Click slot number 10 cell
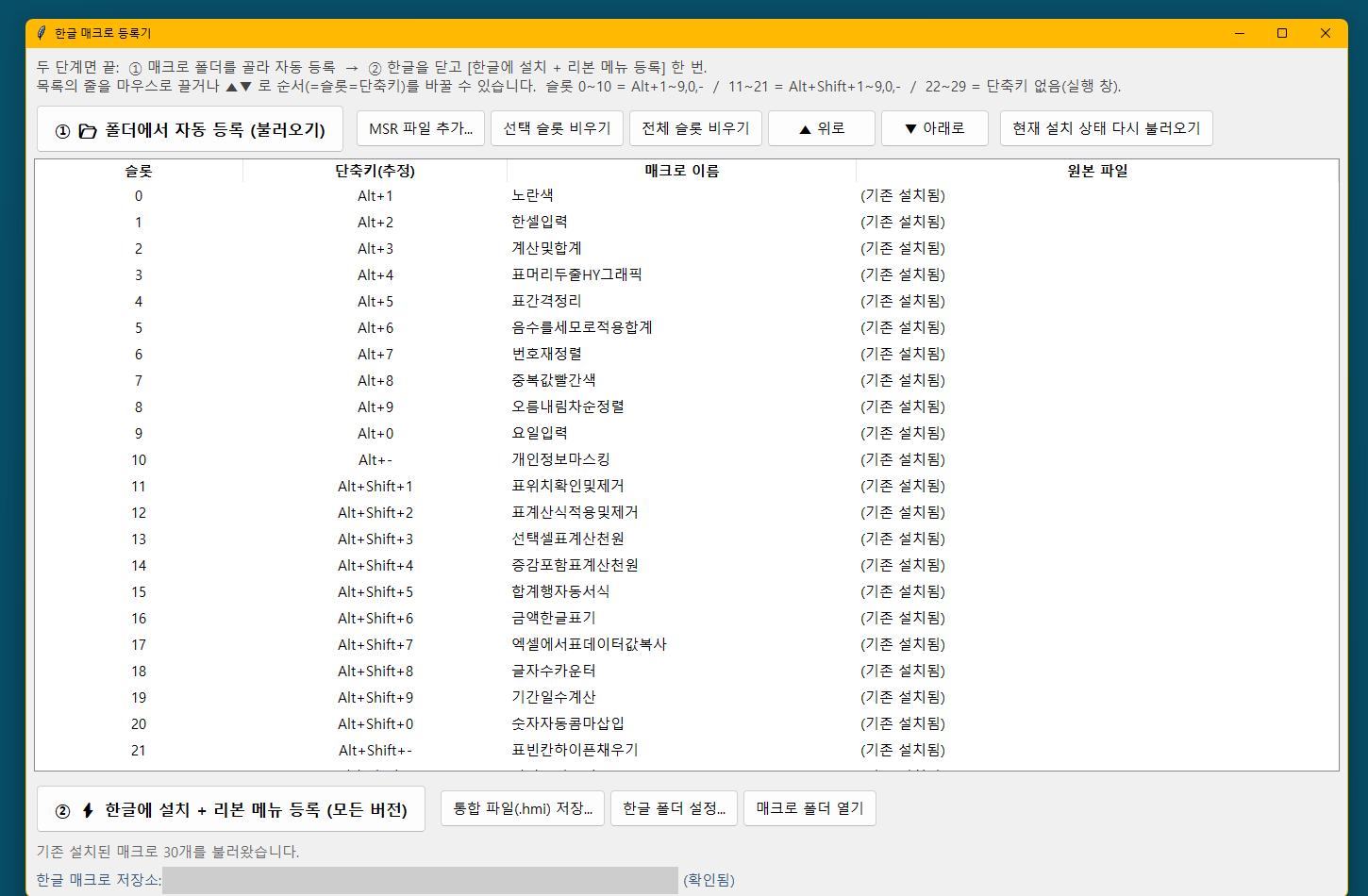 coord(139,460)
